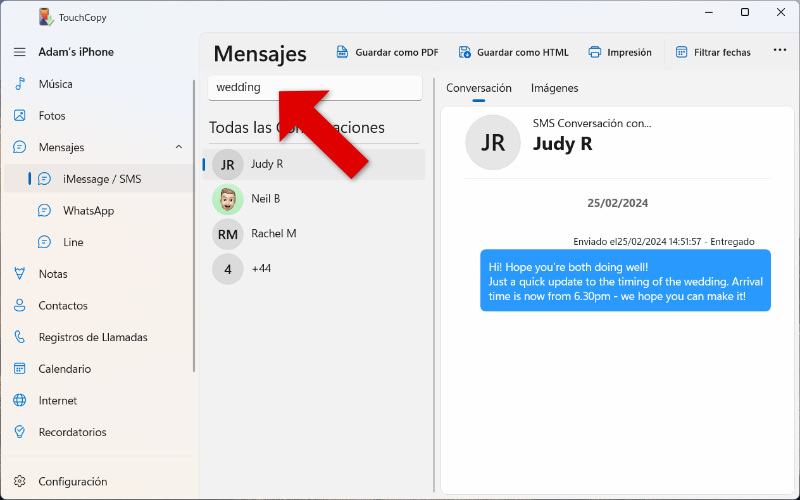Click the Configuración gear icon

(20, 481)
